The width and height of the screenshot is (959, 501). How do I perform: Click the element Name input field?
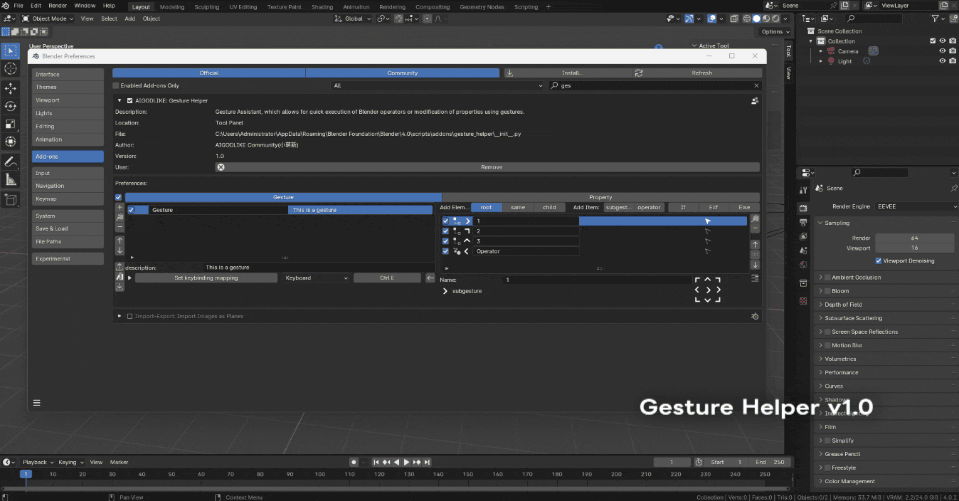coord(596,280)
